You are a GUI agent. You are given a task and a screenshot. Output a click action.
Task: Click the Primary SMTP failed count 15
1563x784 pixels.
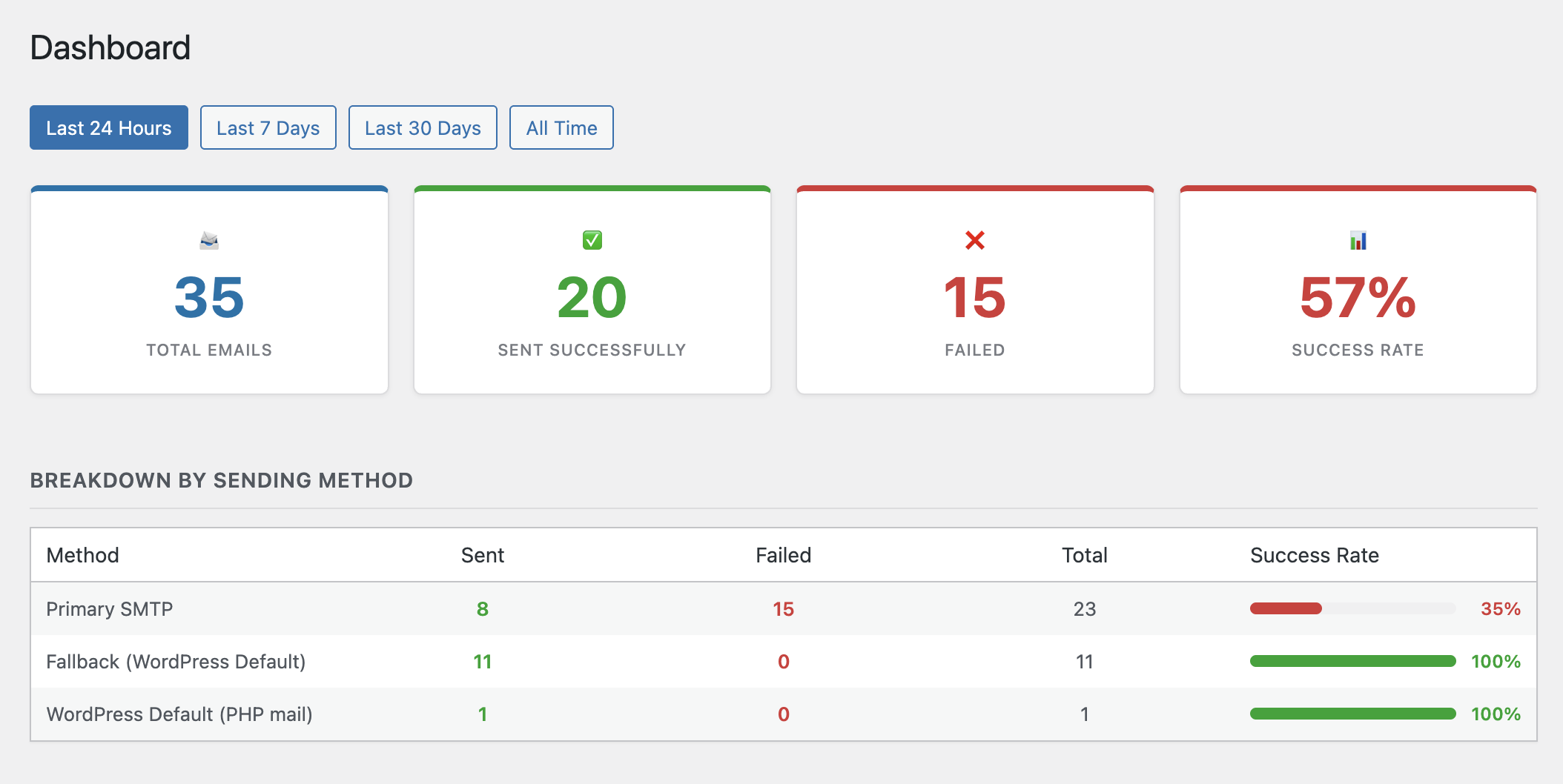[x=783, y=609]
